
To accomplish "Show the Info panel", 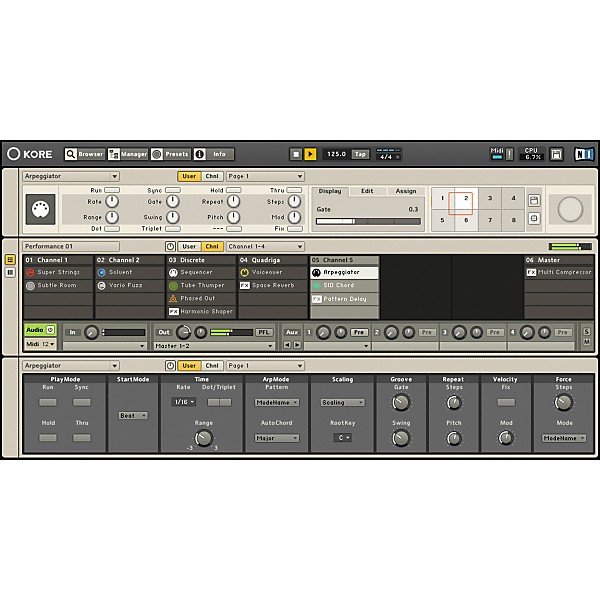I will click(x=214, y=154).
